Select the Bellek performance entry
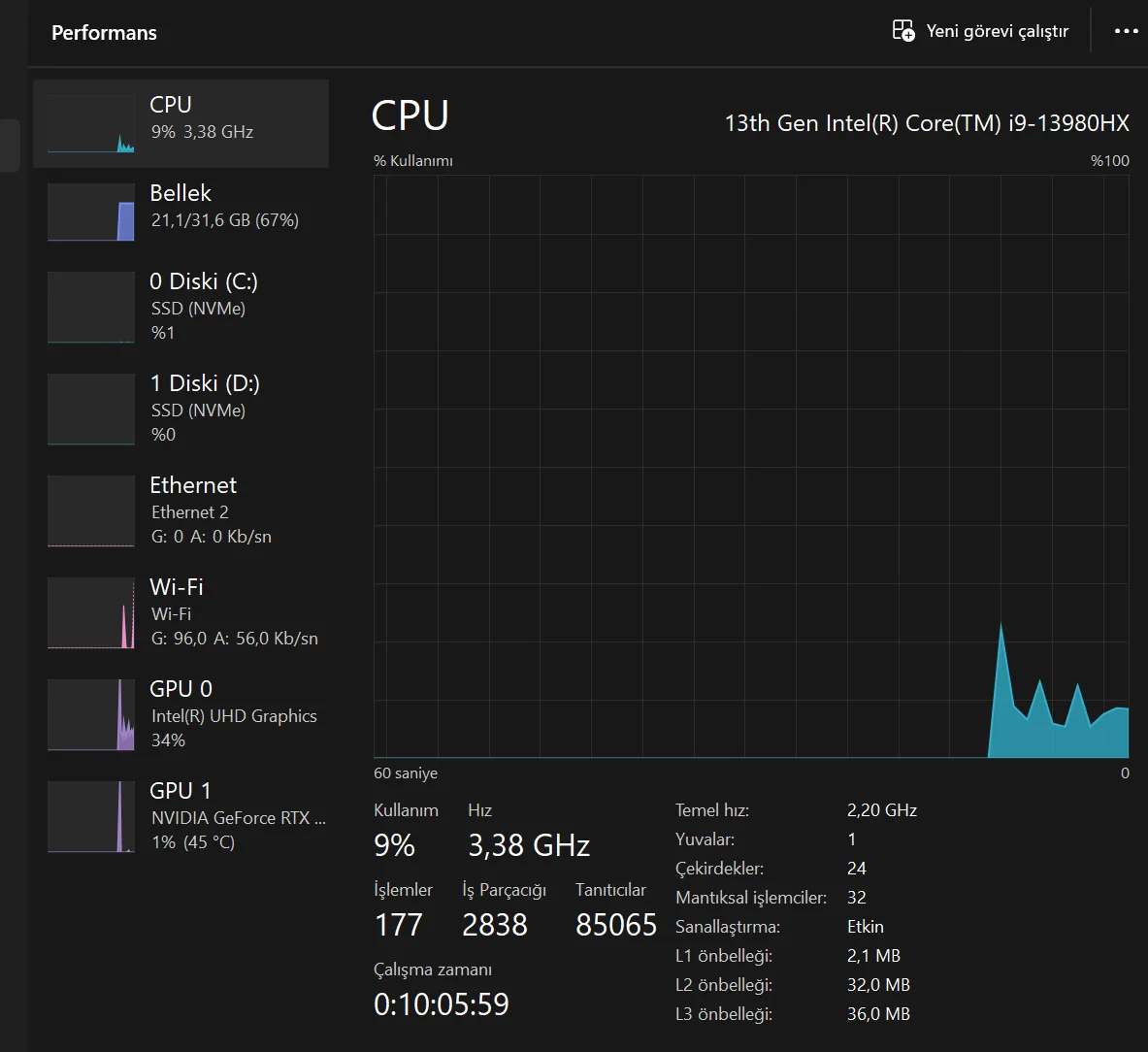Viewport: 1148px width, 1052px height. 180,212
